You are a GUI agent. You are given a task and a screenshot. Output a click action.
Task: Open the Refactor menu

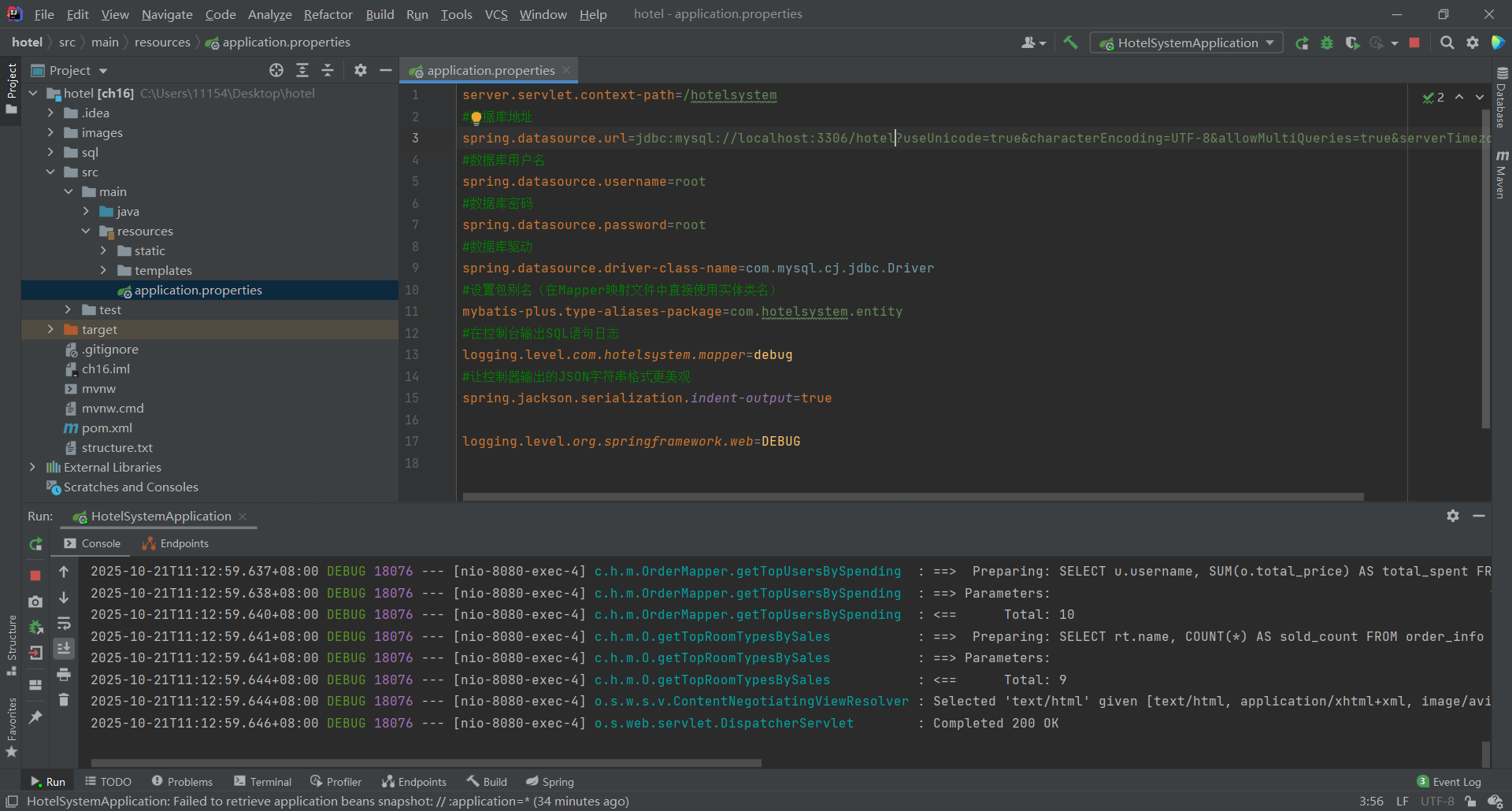coord(328,14)
